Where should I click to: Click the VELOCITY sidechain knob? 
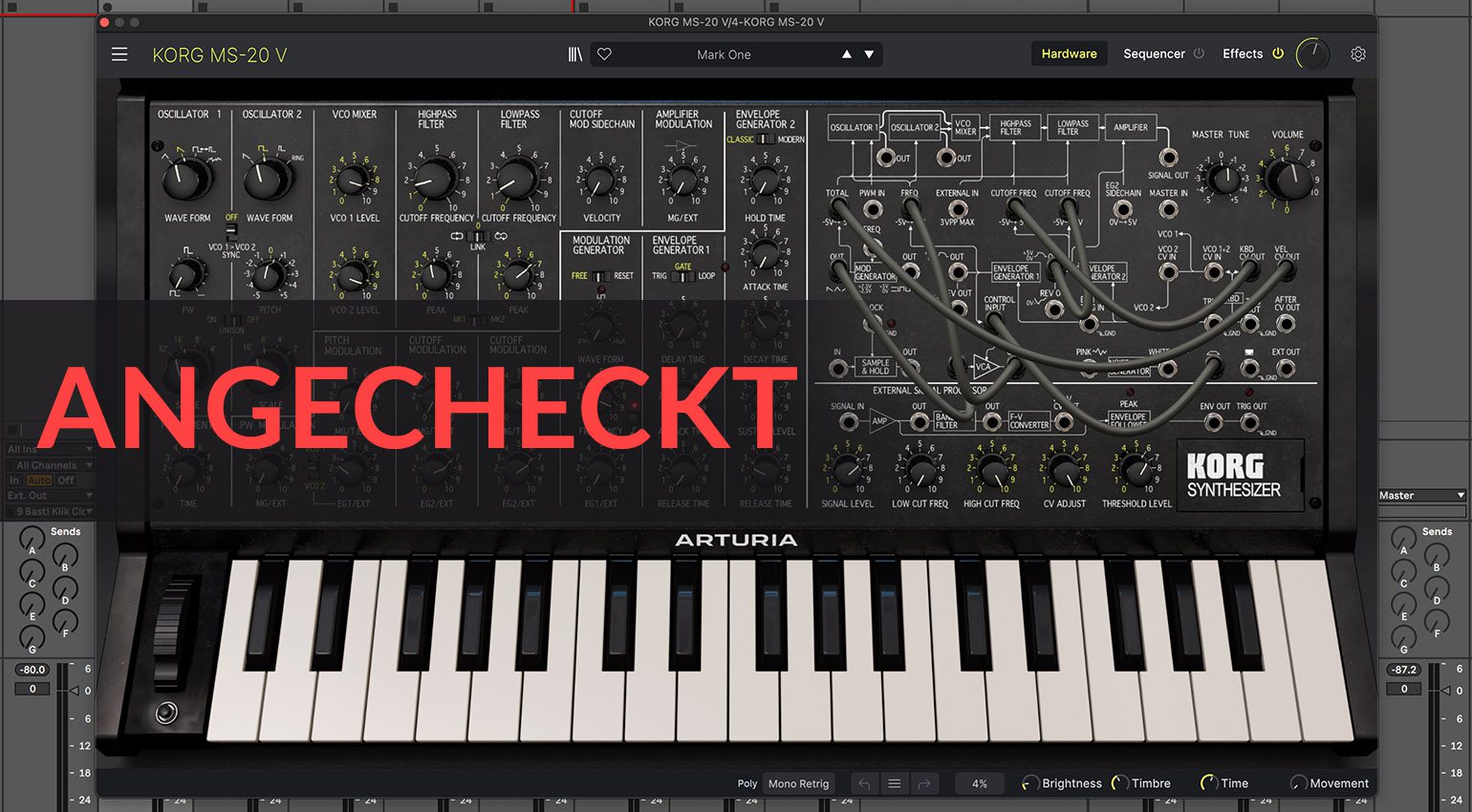pos(600,181)
